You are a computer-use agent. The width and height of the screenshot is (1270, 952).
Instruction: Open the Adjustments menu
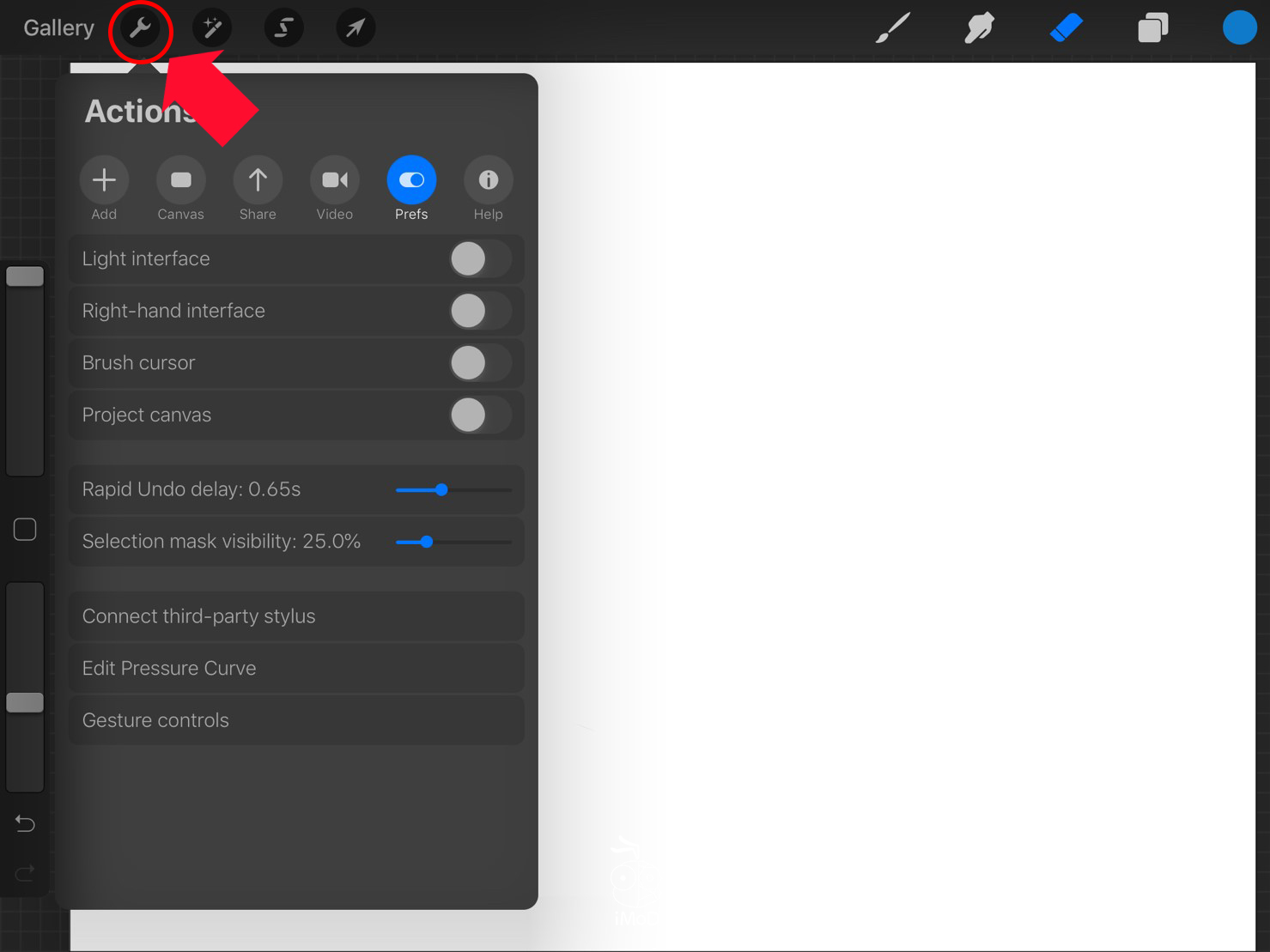coord(211,27)
